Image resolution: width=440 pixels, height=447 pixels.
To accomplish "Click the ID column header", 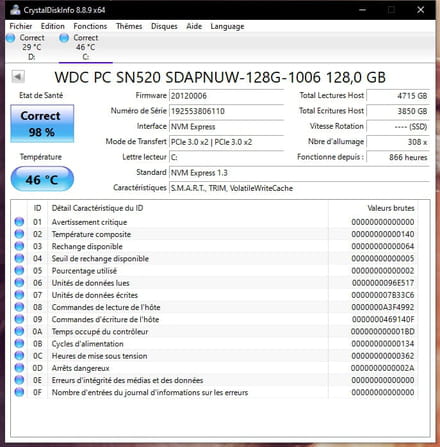I will 37,208.
